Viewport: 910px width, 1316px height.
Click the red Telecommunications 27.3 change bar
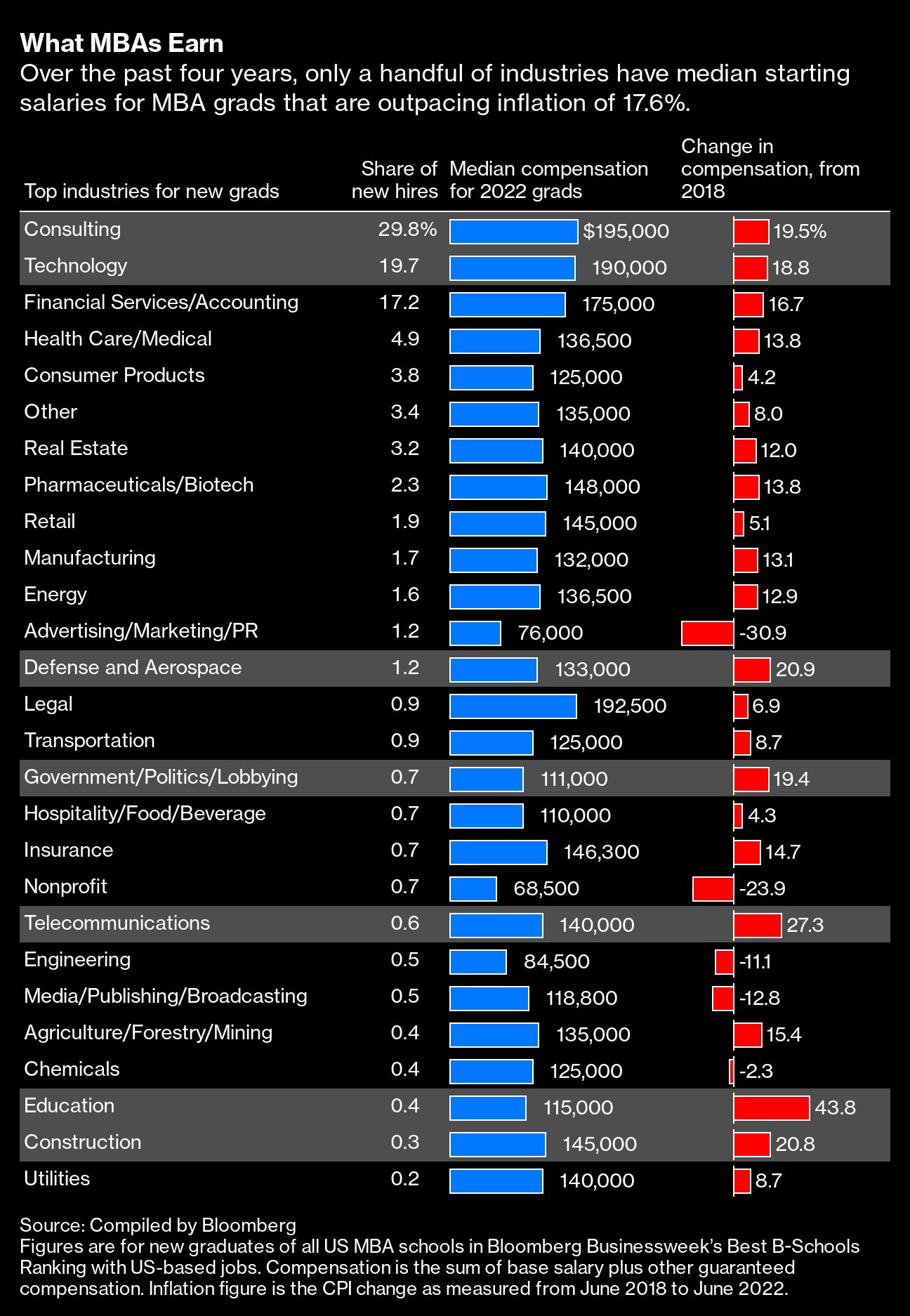click(757, 925)
